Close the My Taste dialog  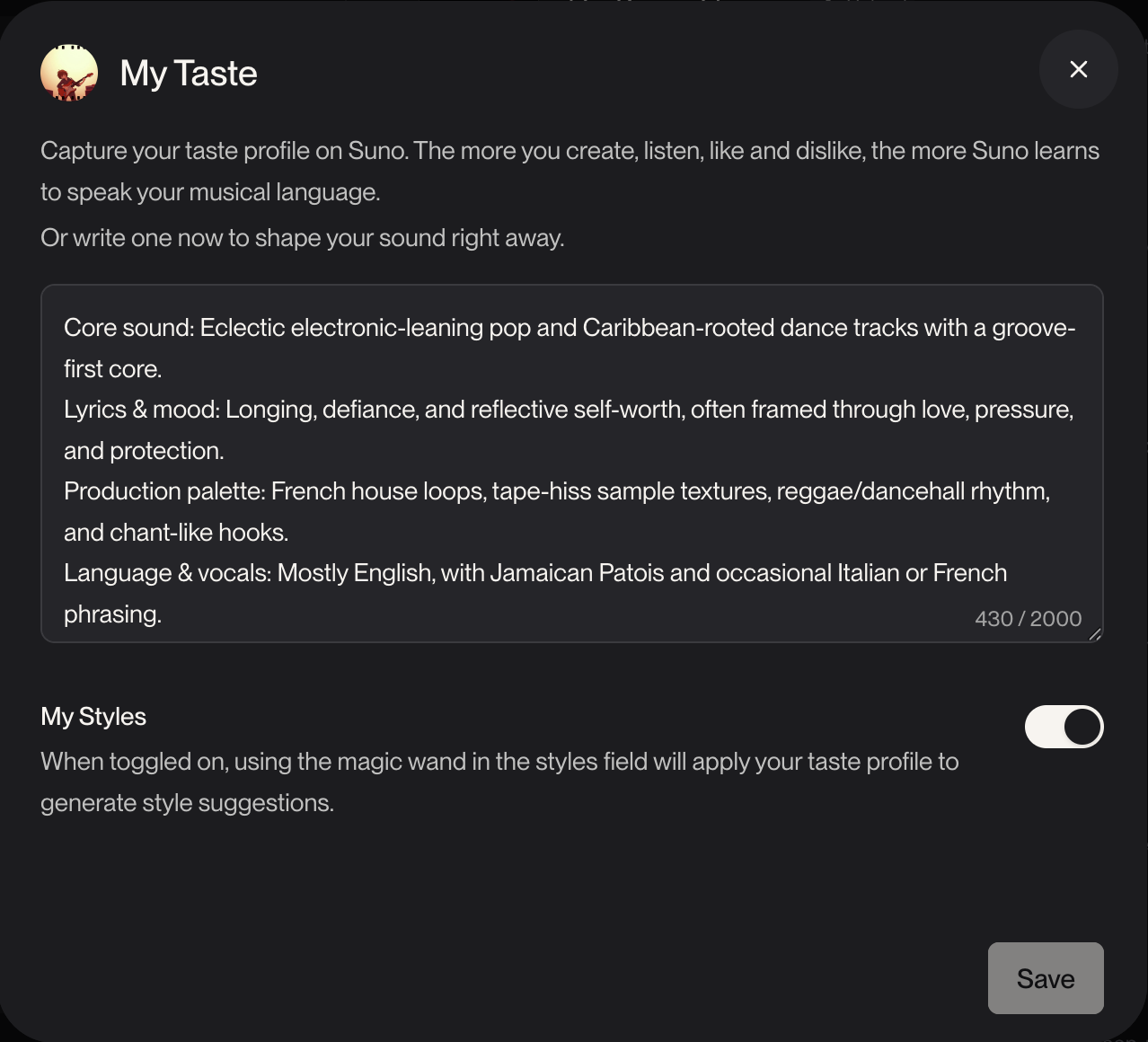pos(1078,69)
